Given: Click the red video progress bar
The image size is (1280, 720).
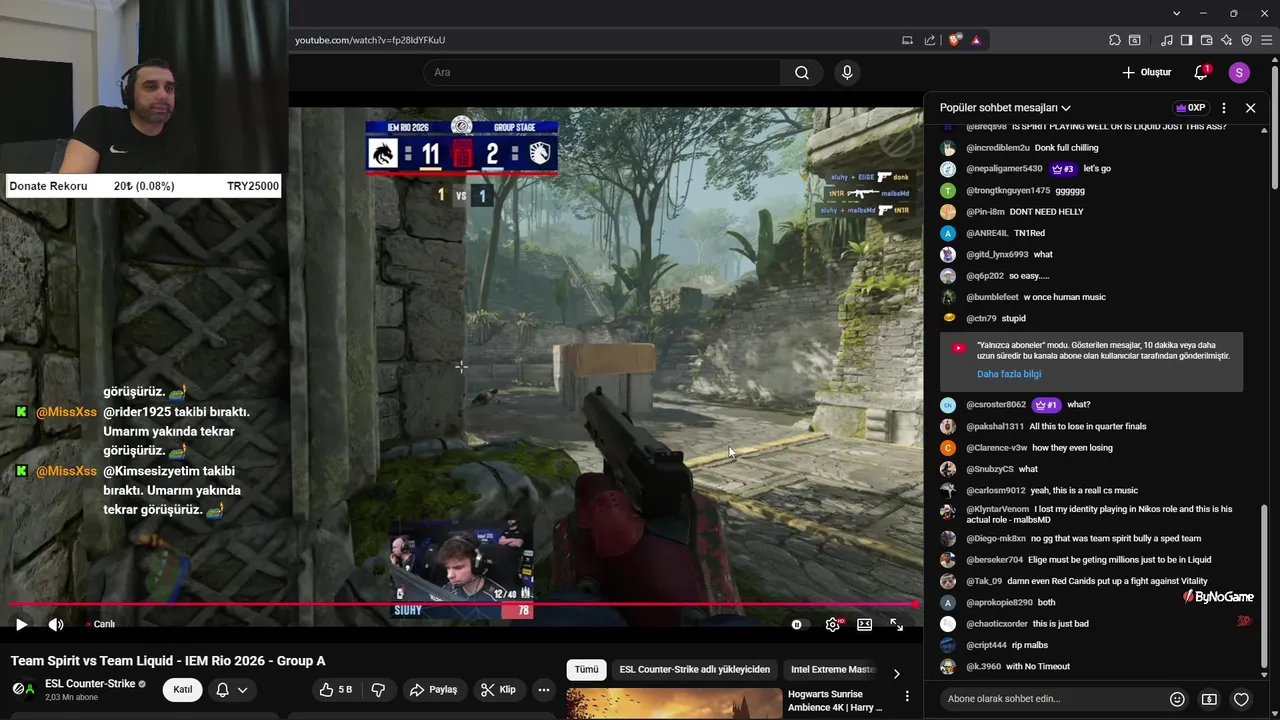Looking at the screenshot, I should coord(462,604).
